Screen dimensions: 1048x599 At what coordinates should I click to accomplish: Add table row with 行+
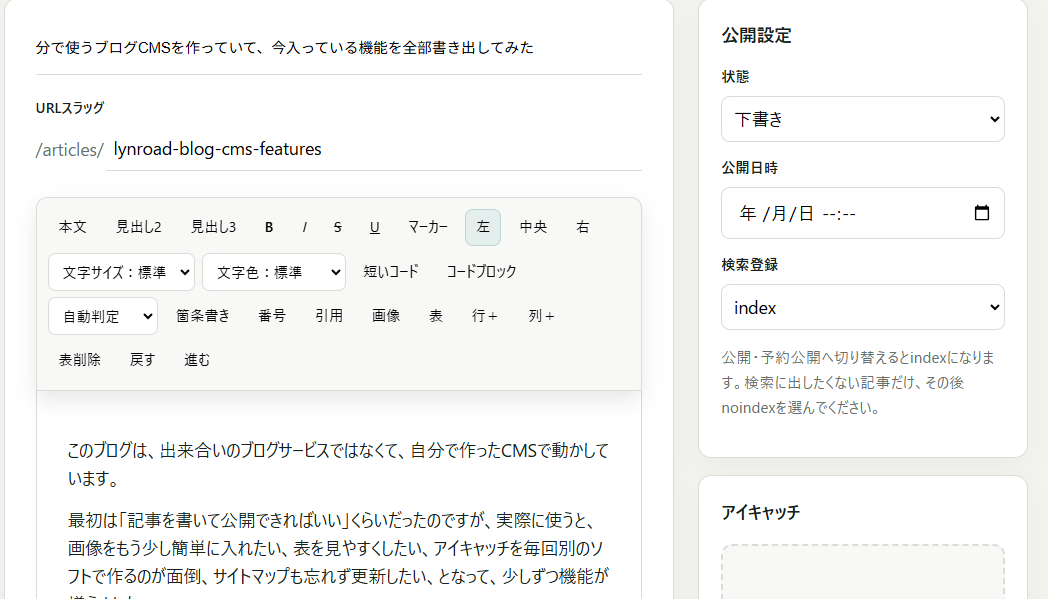[485, 316]
